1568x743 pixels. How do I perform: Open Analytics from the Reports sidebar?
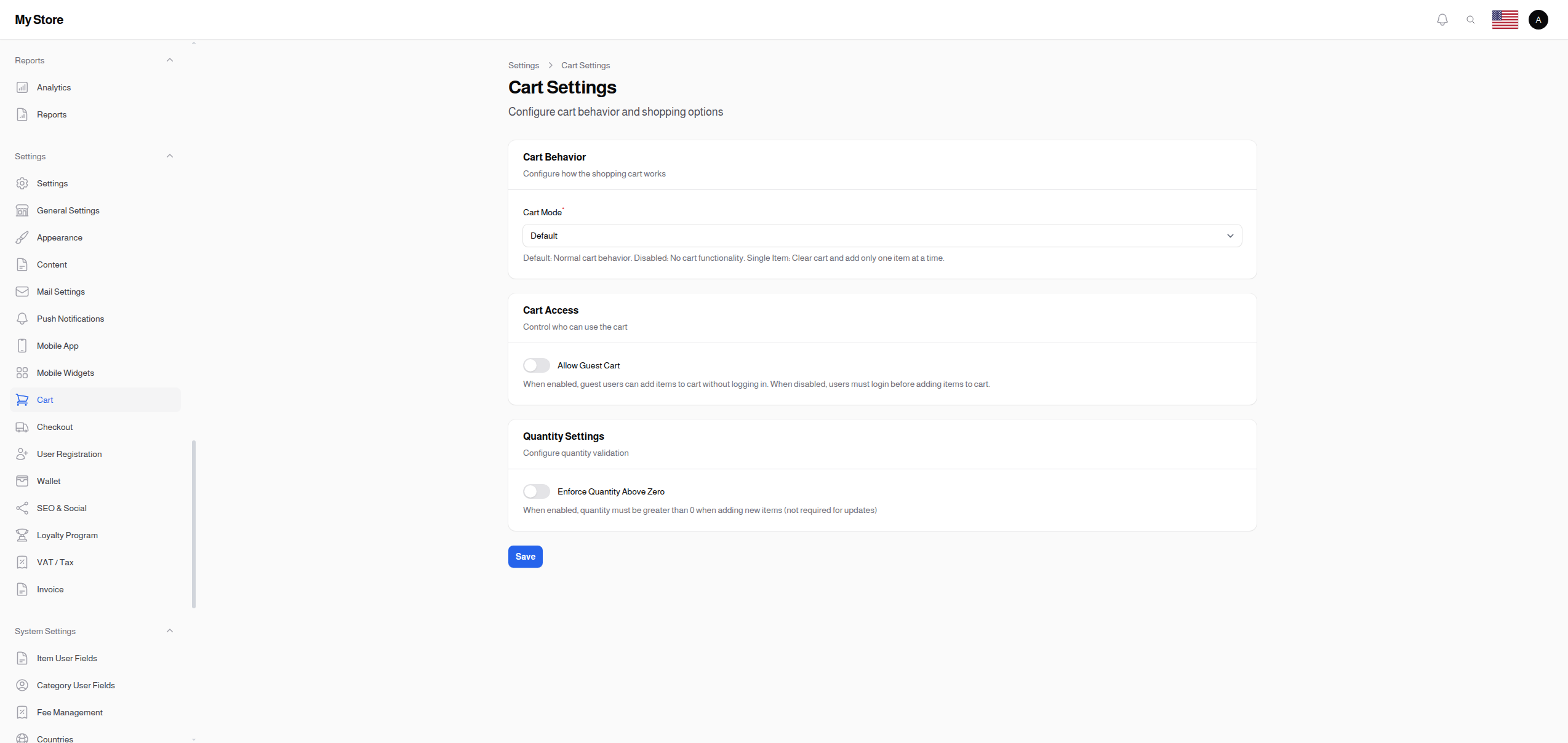pos(53,87)
